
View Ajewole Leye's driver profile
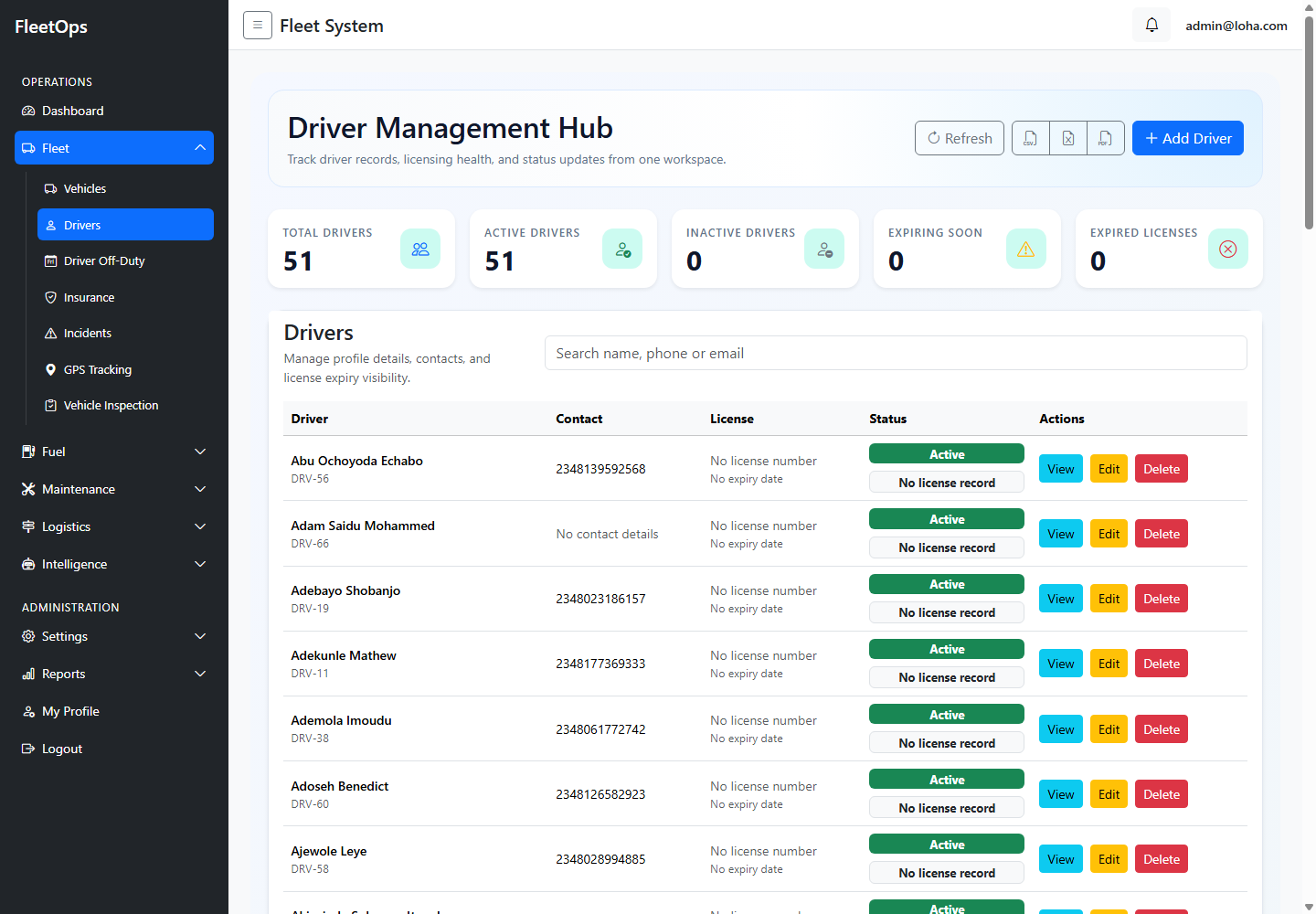pos(1061,859)
